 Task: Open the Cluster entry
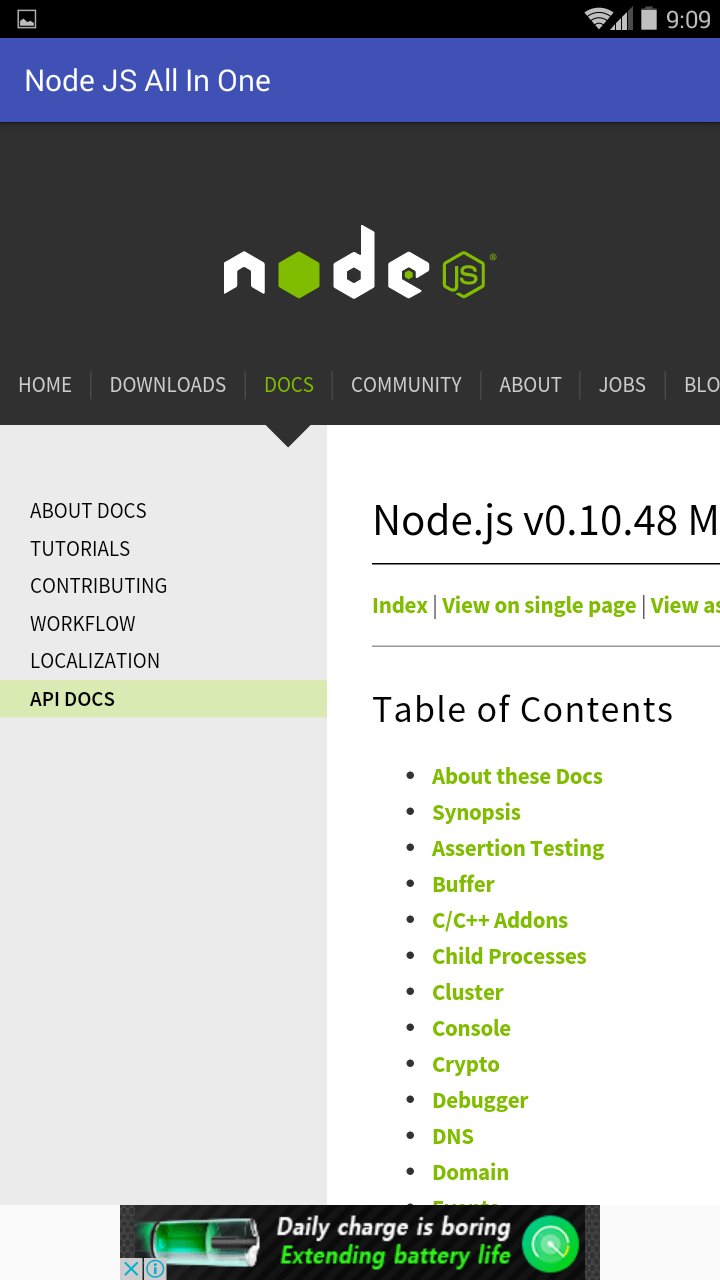click(x=467, y=992)
